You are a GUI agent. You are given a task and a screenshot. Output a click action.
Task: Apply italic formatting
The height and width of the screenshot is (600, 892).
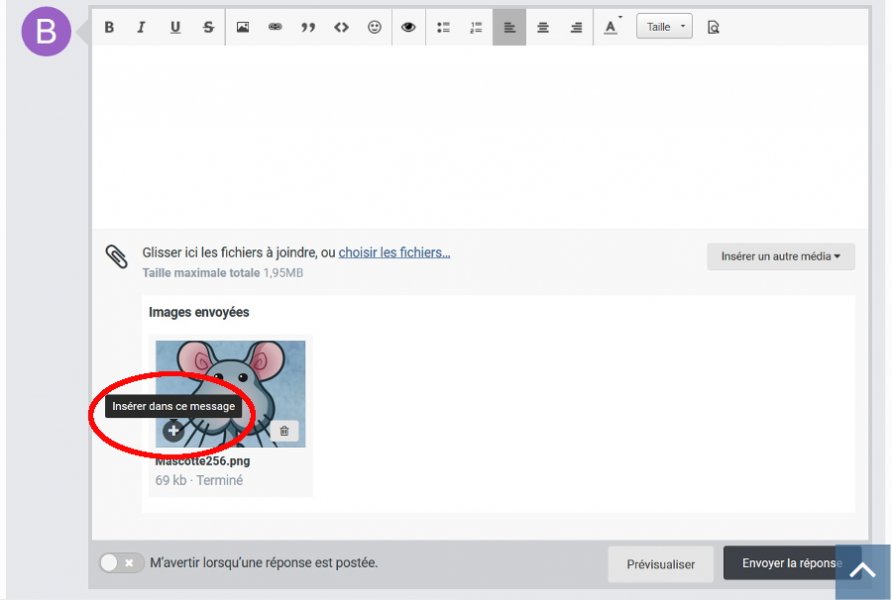(x=141, y=28)
